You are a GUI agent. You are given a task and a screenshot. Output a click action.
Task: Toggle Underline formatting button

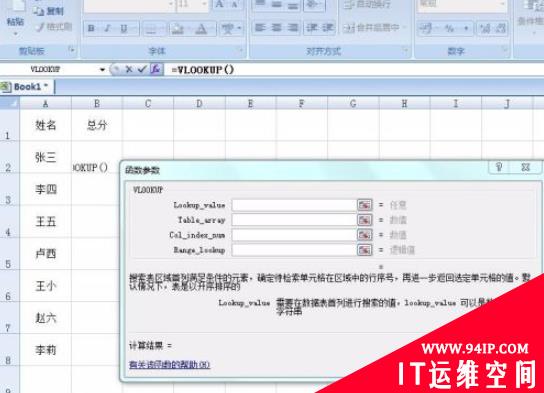point(124,28)
